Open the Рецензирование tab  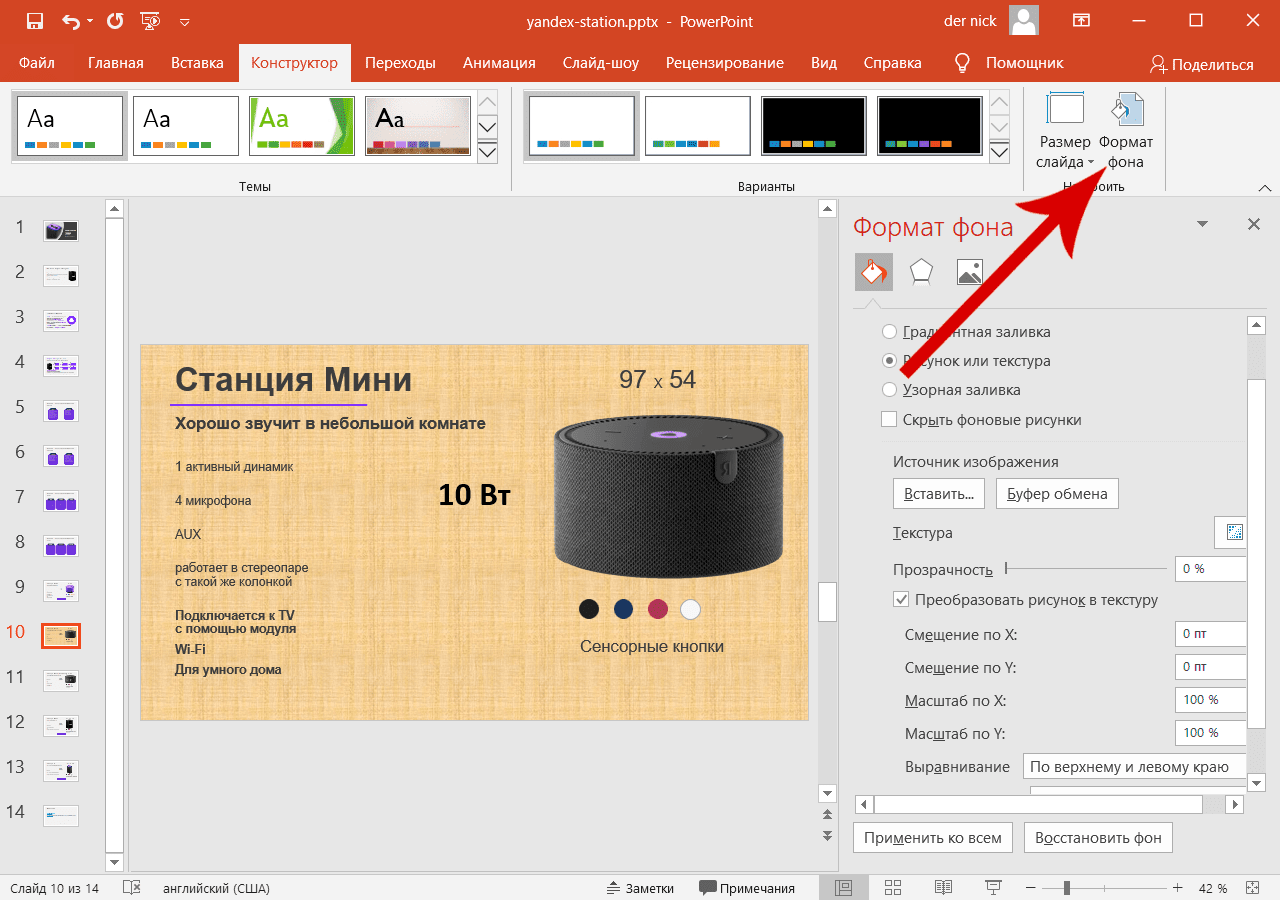(x=727, y=63)
